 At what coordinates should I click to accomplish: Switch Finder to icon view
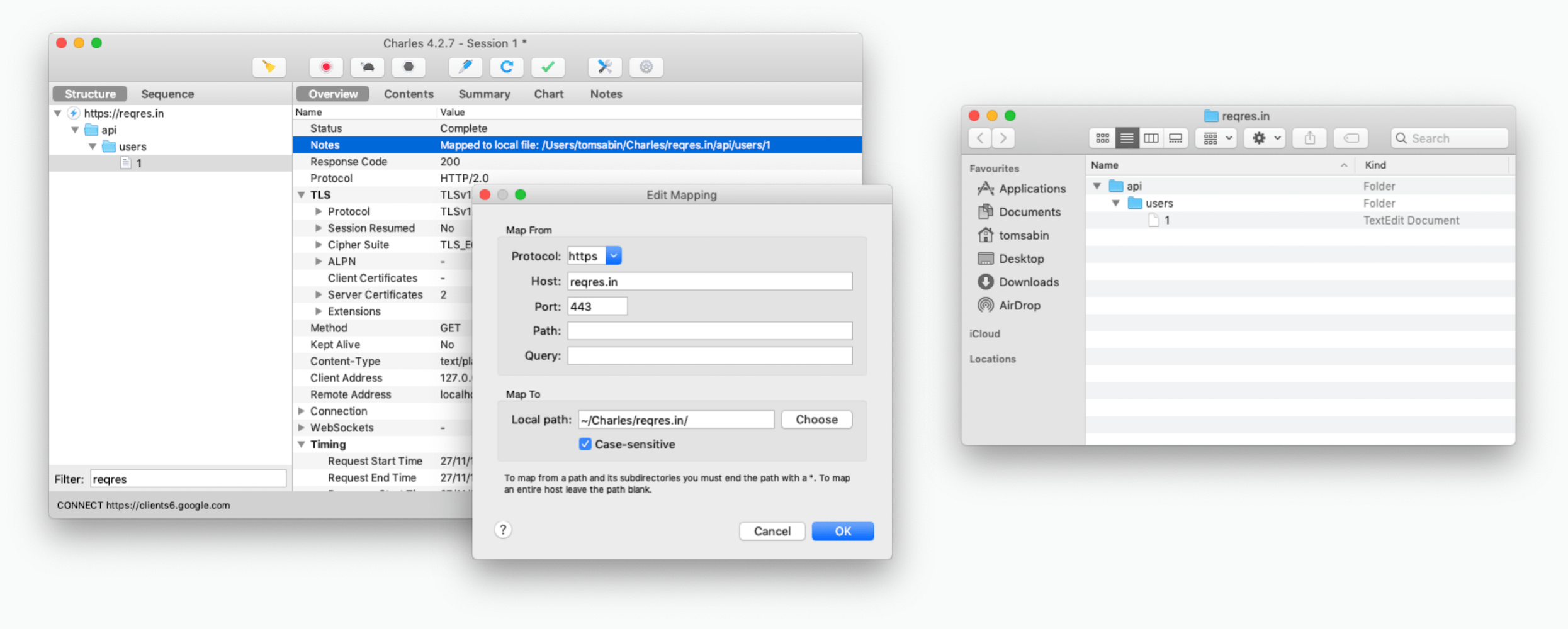1102,138
